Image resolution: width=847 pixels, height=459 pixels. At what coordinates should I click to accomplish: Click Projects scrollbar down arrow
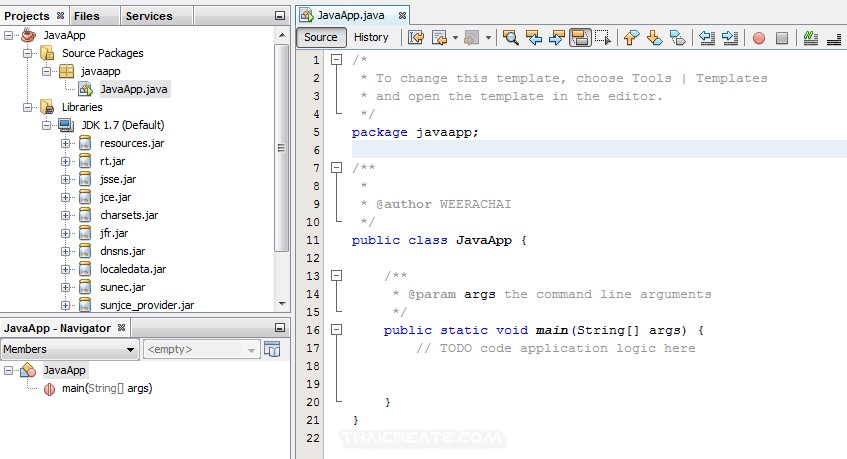click(x=281, y=303)
